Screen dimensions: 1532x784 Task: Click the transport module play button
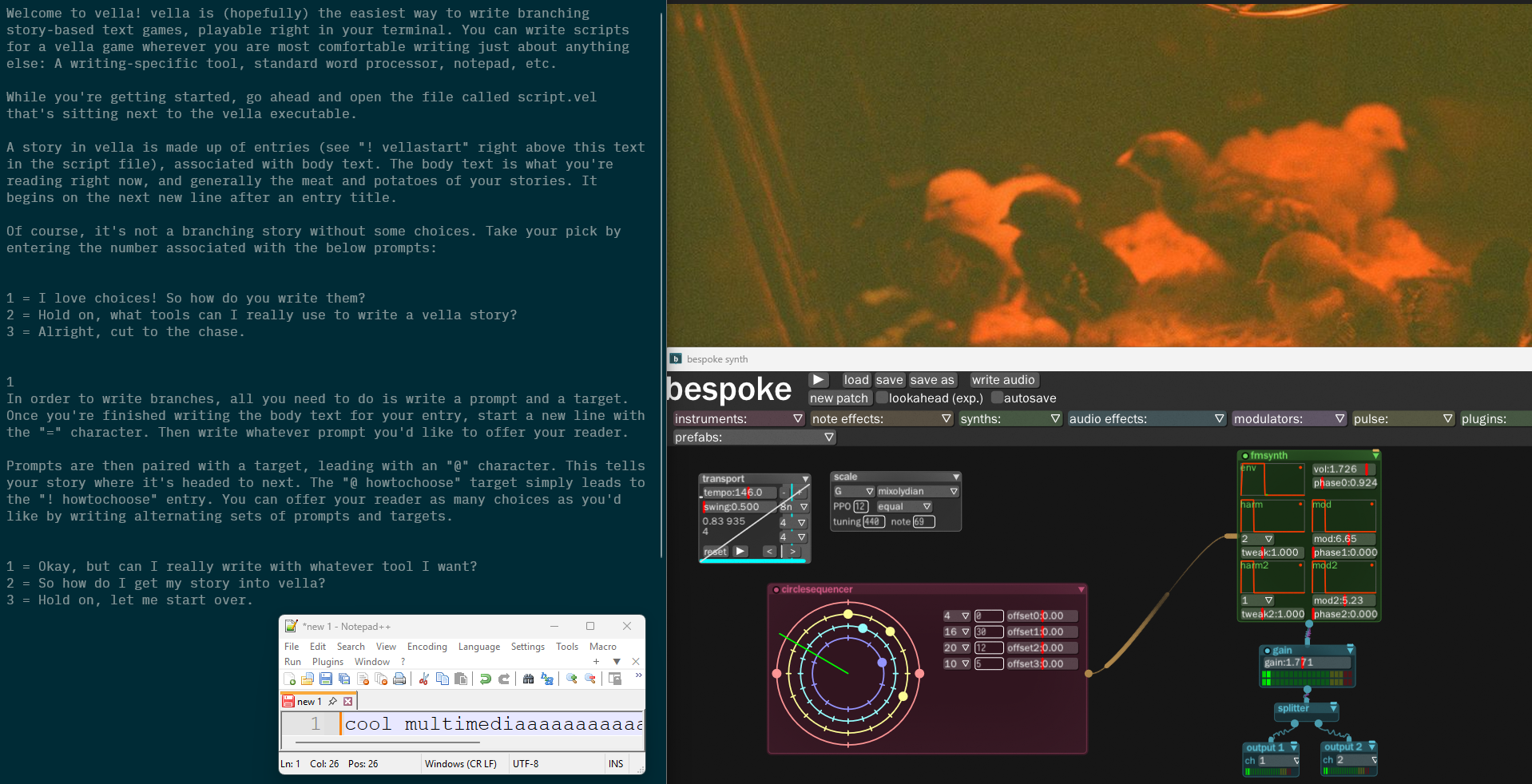(740, 551)
